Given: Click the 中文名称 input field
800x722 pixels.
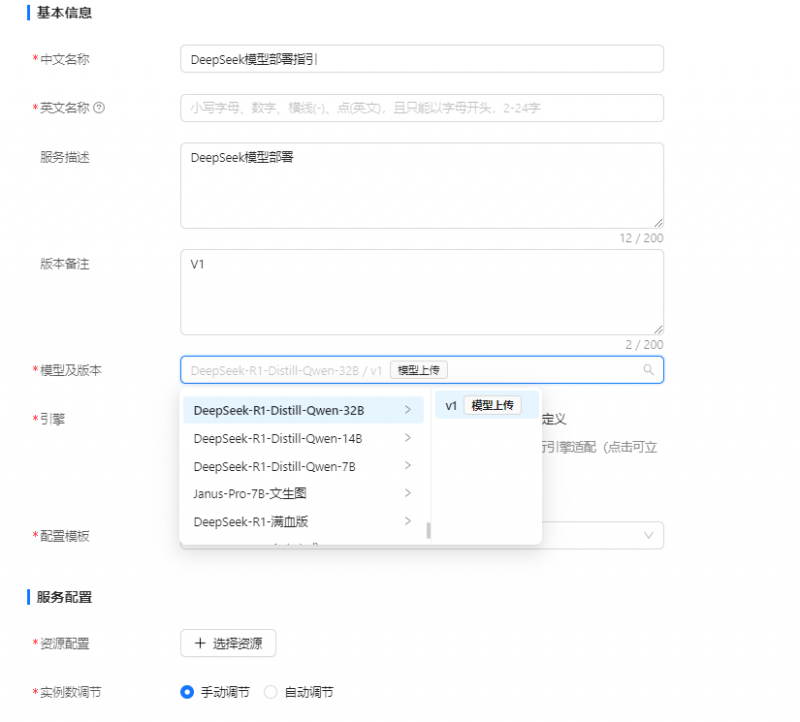Looking at the screenshot, I should [x=420, y=59].
